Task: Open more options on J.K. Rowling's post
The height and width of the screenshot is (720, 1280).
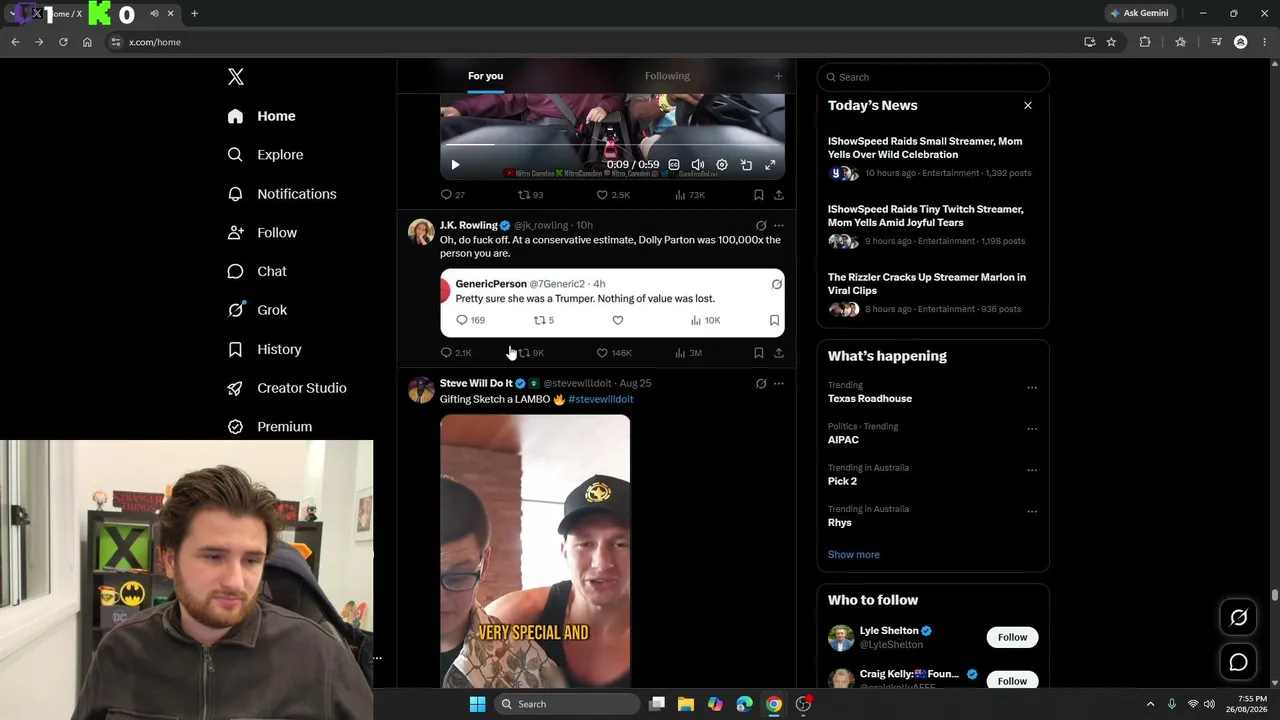Action: pos(779,226)
